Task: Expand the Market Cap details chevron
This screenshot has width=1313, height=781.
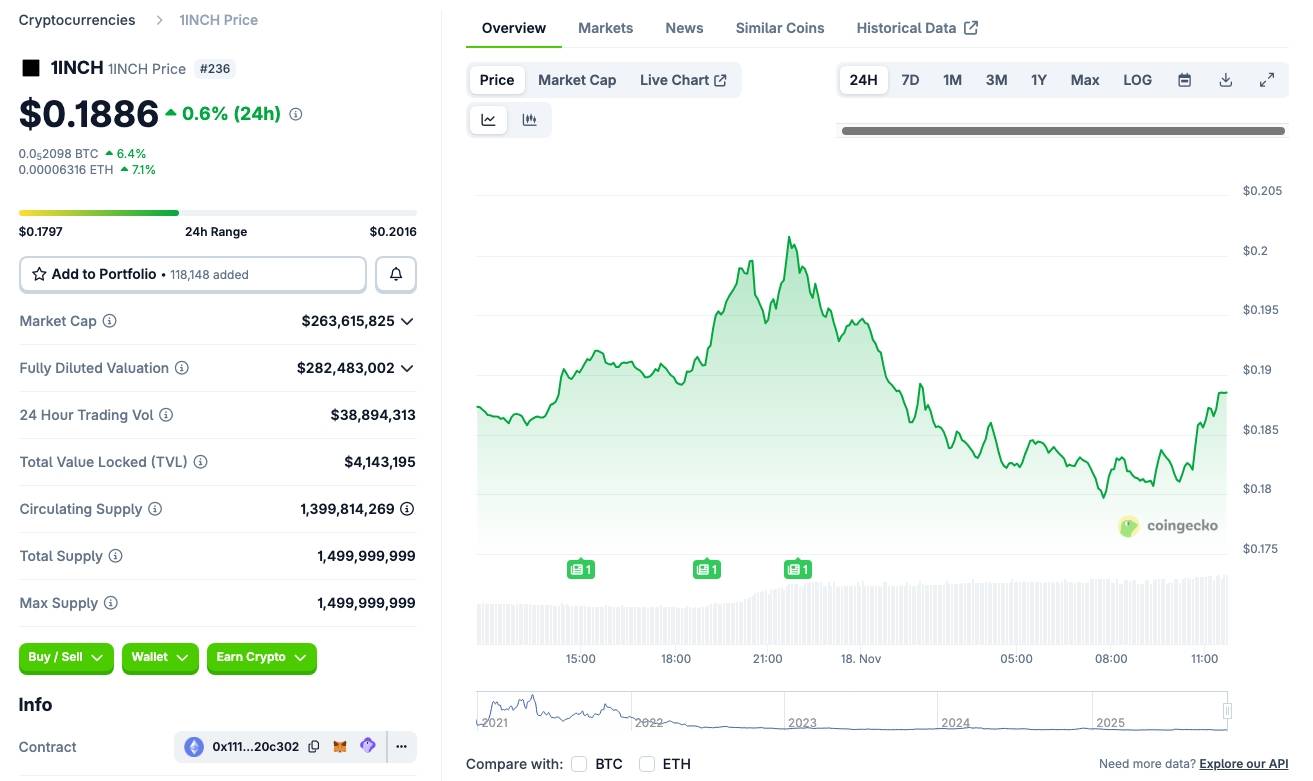Action: [407, 321]
